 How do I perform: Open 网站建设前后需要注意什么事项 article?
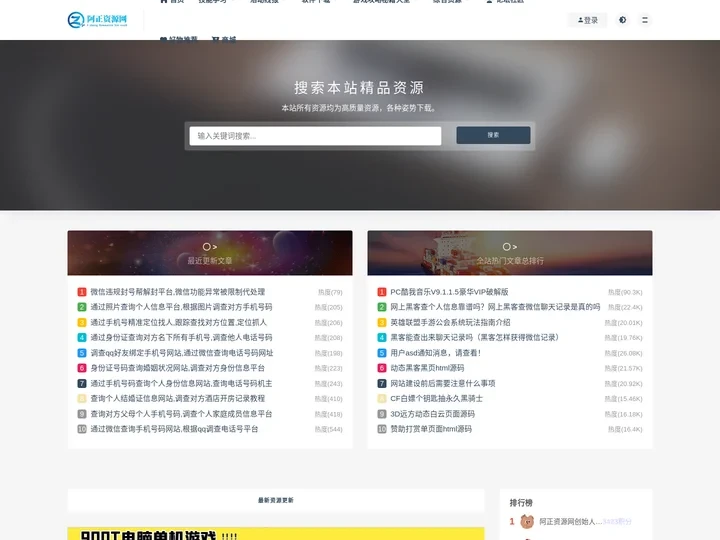coord(443,383)
